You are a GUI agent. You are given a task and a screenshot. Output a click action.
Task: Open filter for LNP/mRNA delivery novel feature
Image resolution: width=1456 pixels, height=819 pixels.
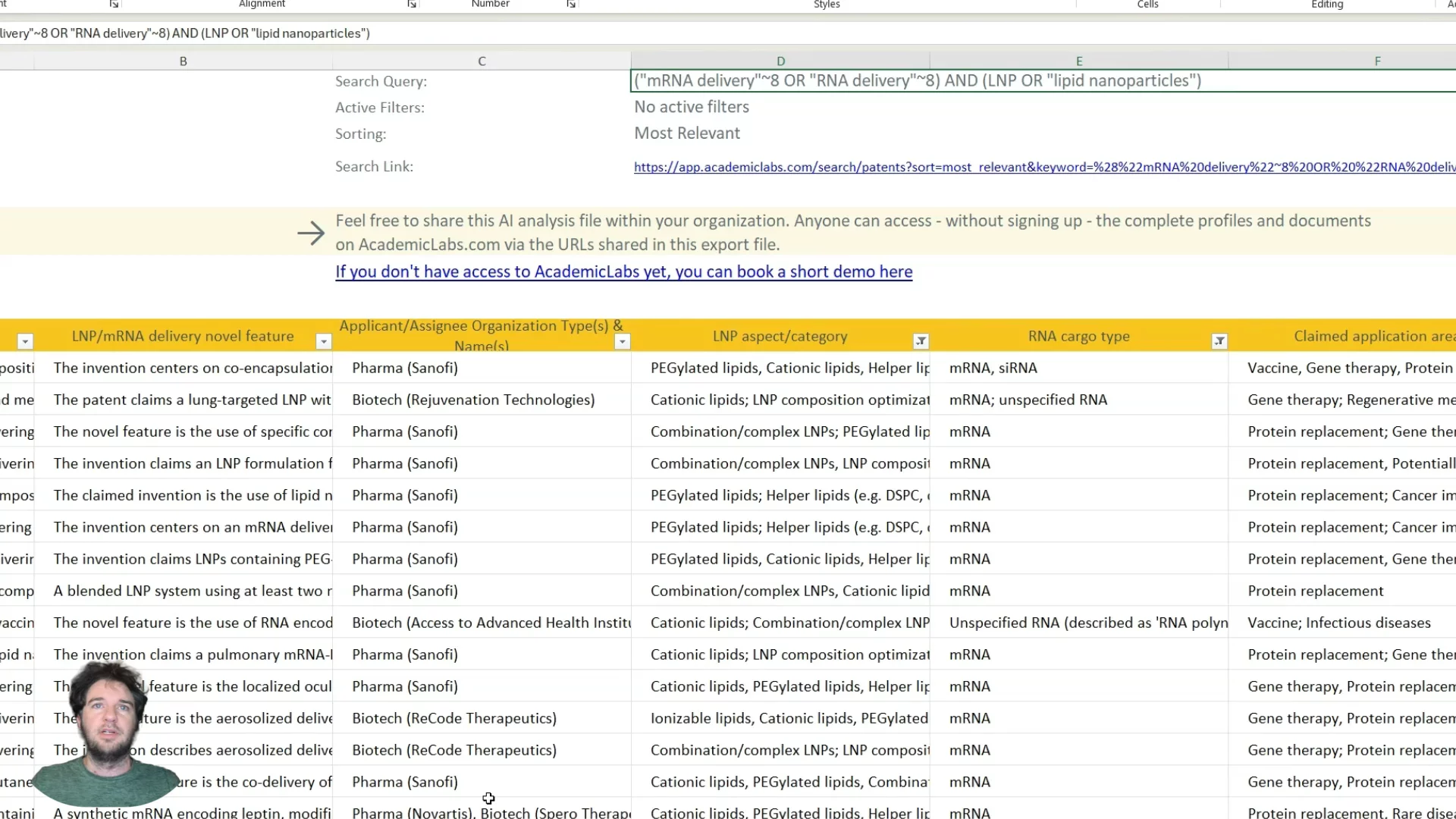324,342
